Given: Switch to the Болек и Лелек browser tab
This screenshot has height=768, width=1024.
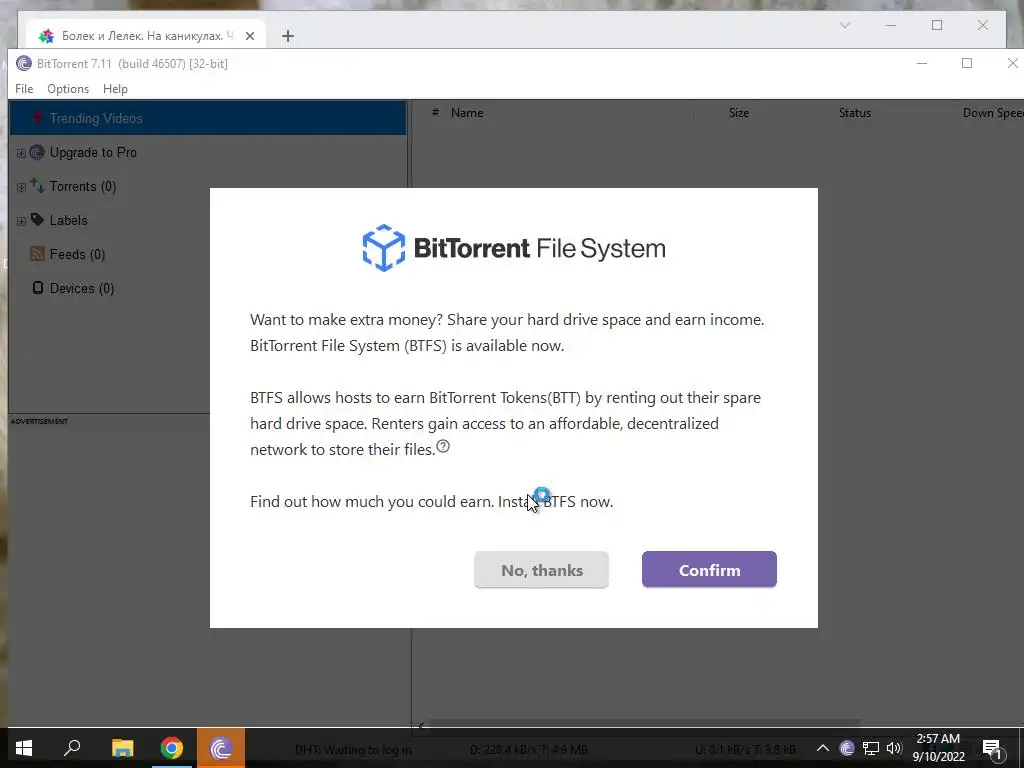Looking at the screenshot, I should coord(146,35).
